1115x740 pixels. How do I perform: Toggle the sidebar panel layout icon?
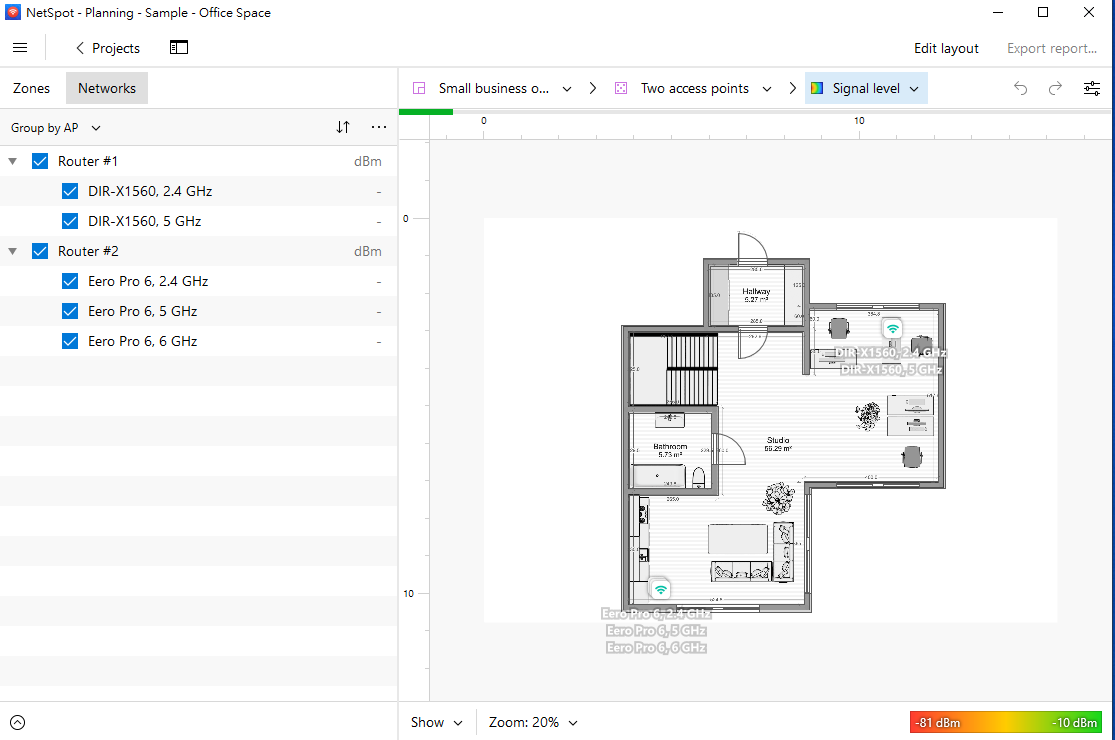pyautogui.click(x=179, y=48)
